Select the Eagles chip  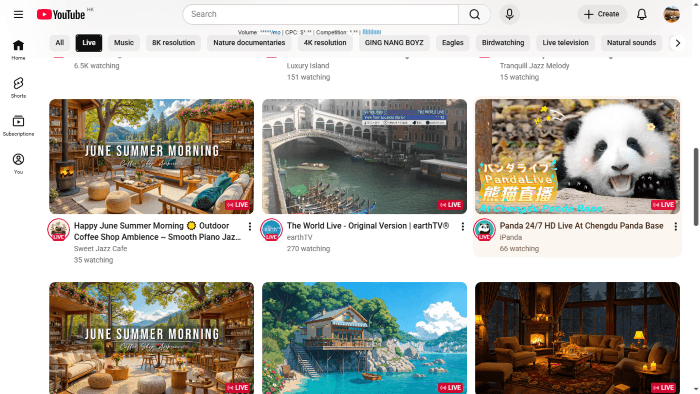[x=453, y=43]
